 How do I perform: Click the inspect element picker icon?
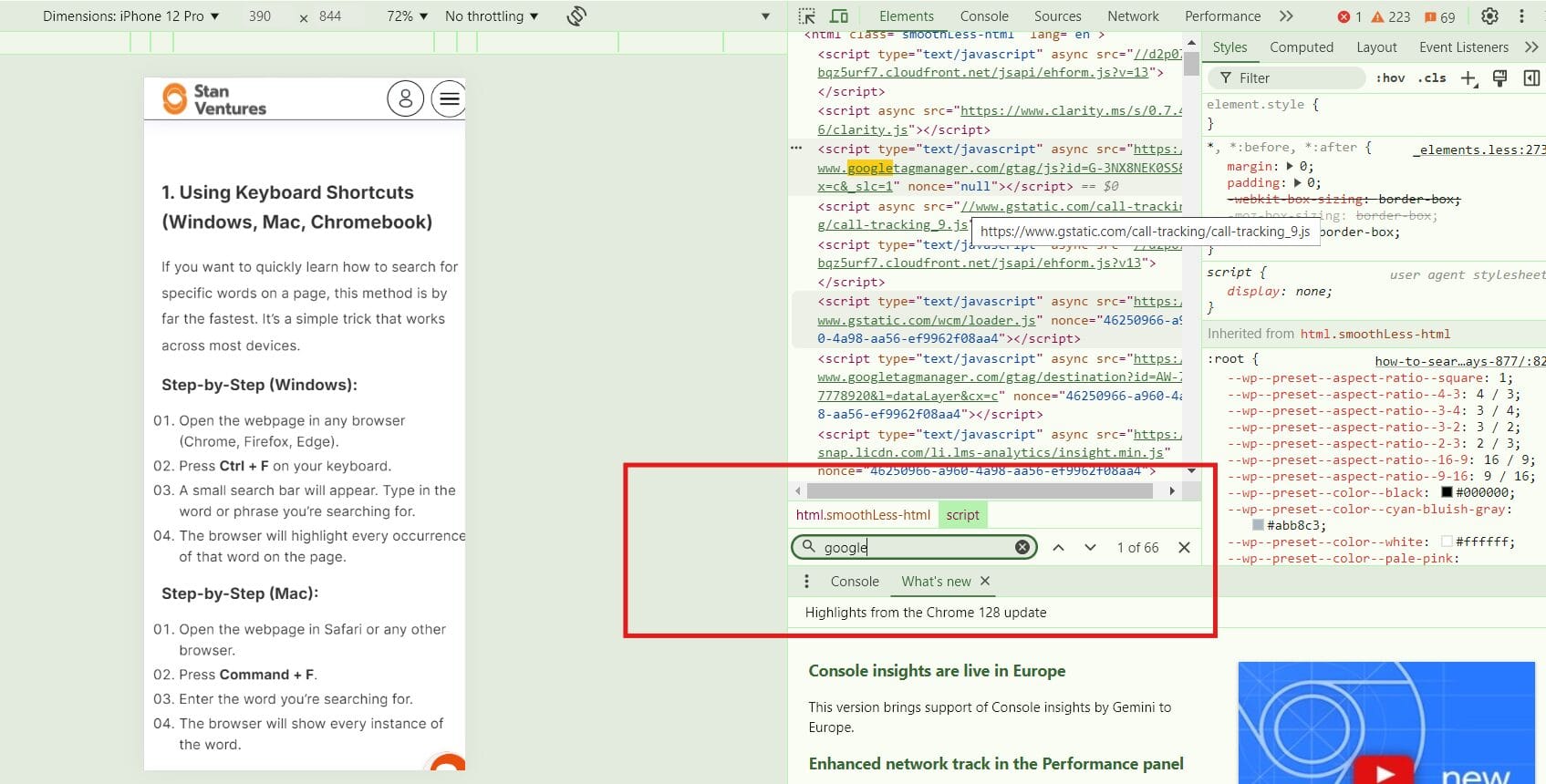[x=806, y=16]
